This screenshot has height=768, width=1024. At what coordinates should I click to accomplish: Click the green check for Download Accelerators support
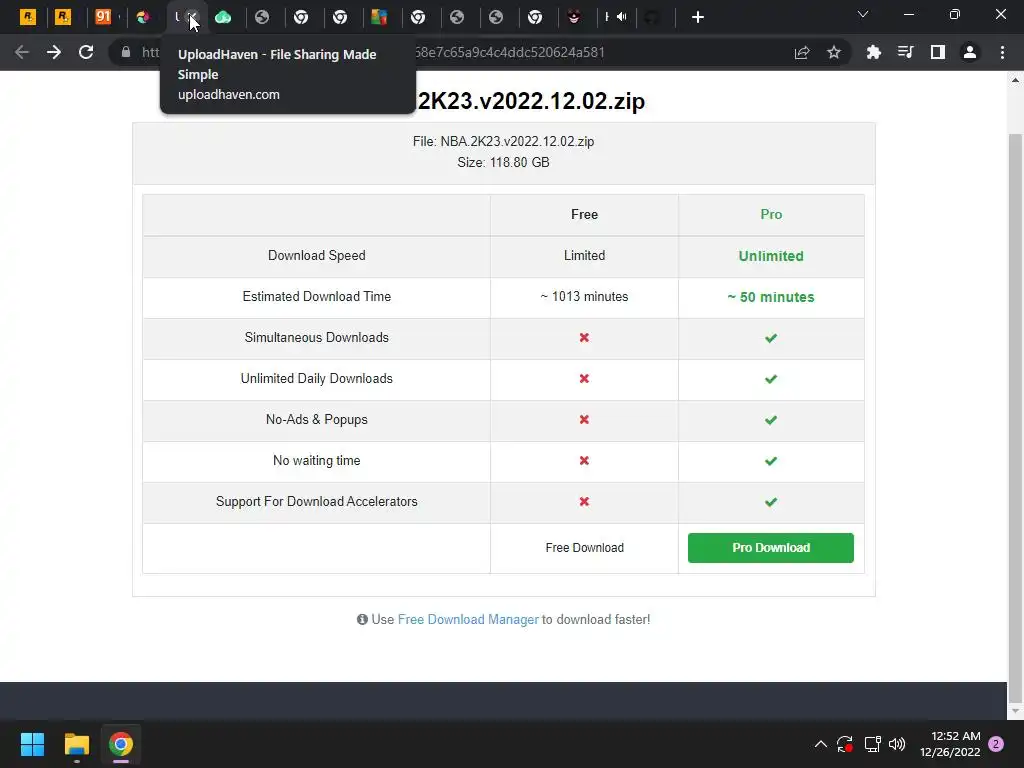tap(771, 502)
